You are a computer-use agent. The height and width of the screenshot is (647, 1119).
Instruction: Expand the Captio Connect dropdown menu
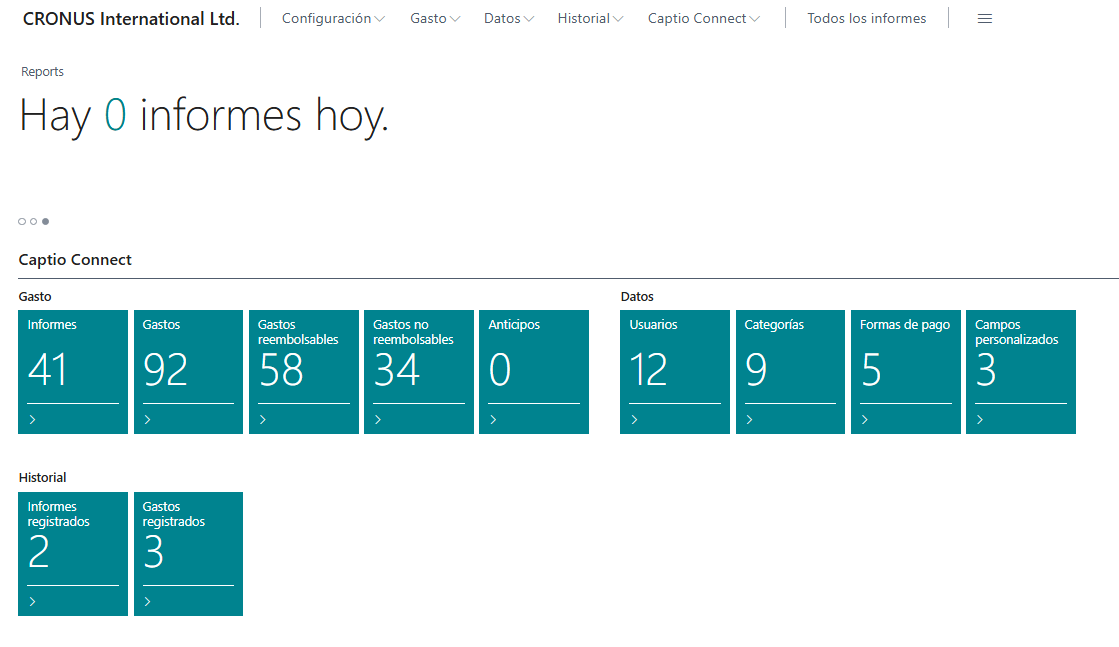703,19
